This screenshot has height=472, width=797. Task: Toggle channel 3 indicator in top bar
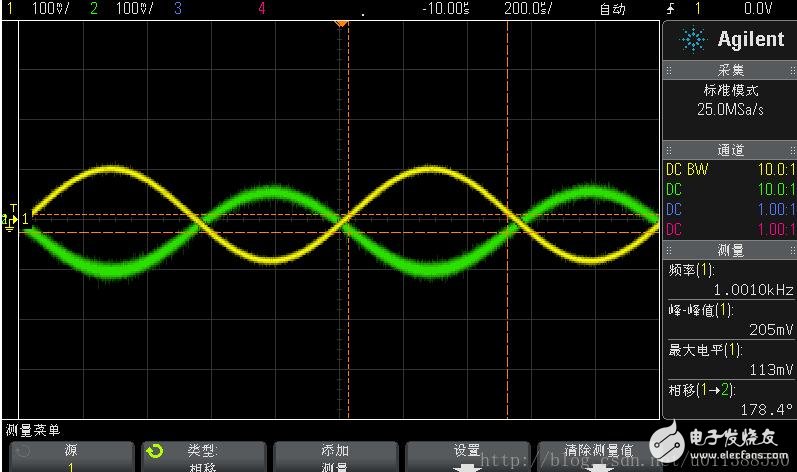click(x=177, y=8)
